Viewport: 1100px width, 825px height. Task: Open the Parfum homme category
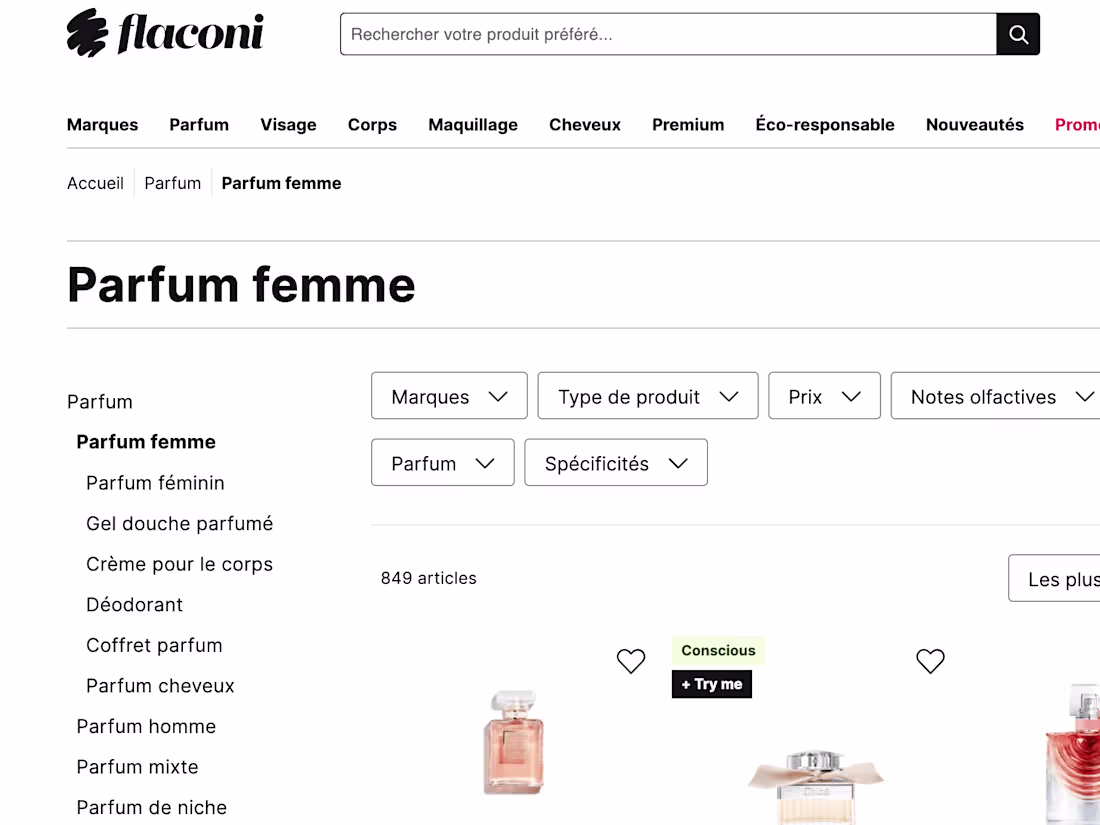pyautogui.click(x=146, y=726)
